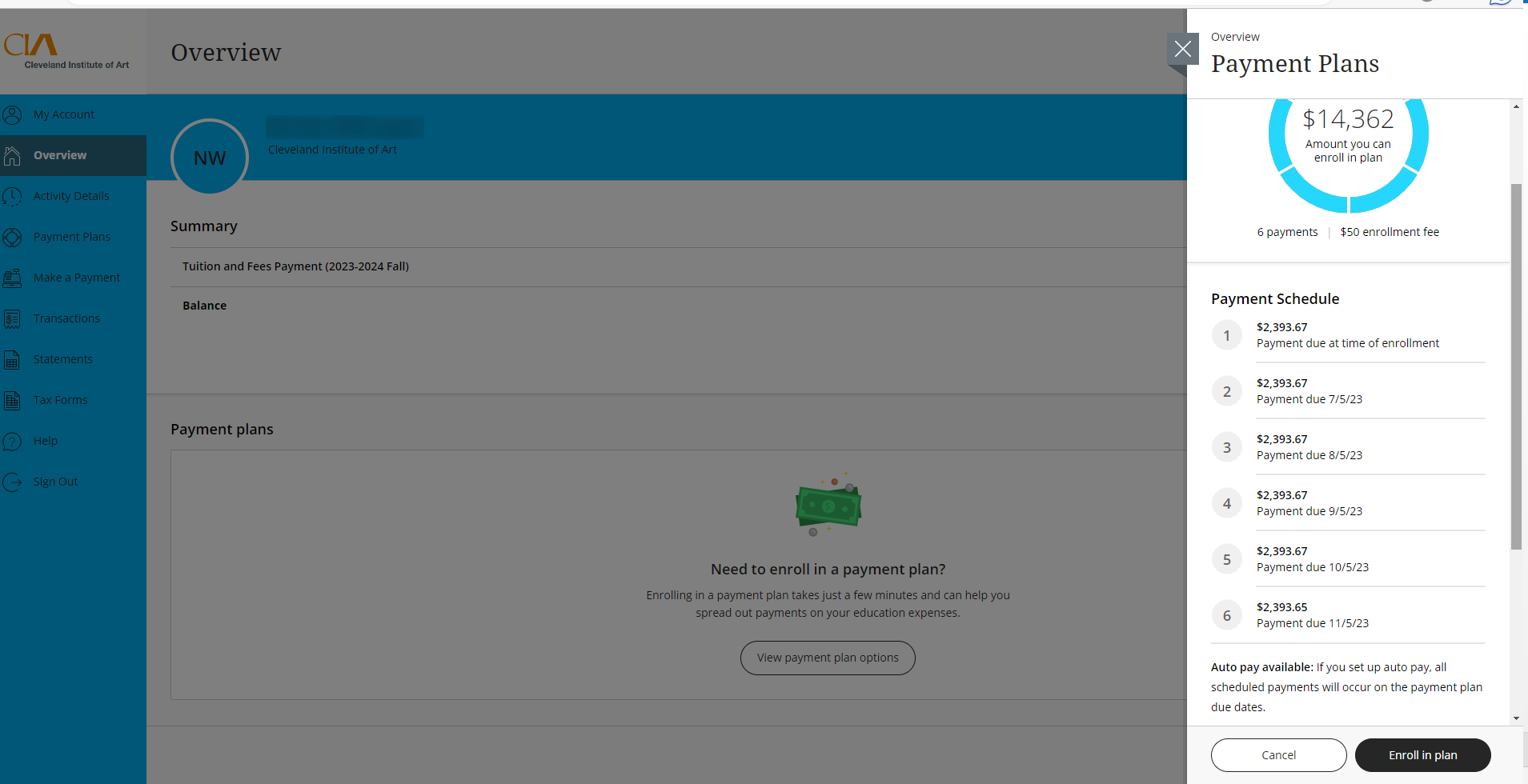The image size is (1528, 784).
Task: Click the Balance row label
Action: click(x=204, y=306)
